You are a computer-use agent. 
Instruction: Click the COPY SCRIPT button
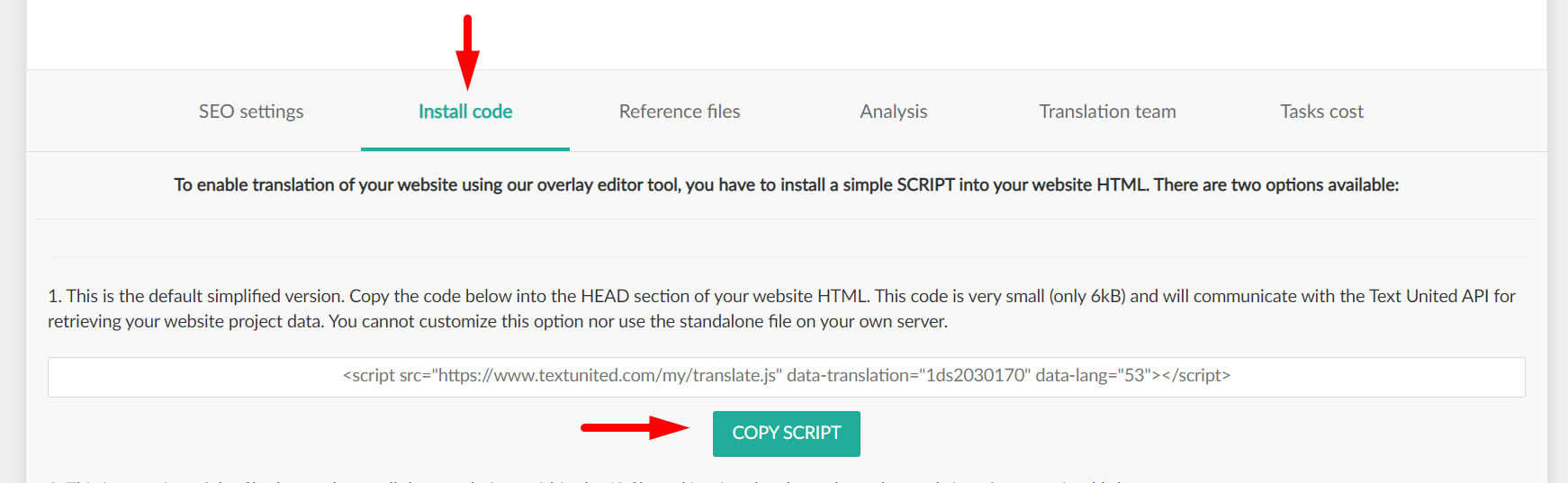[787, 434]
